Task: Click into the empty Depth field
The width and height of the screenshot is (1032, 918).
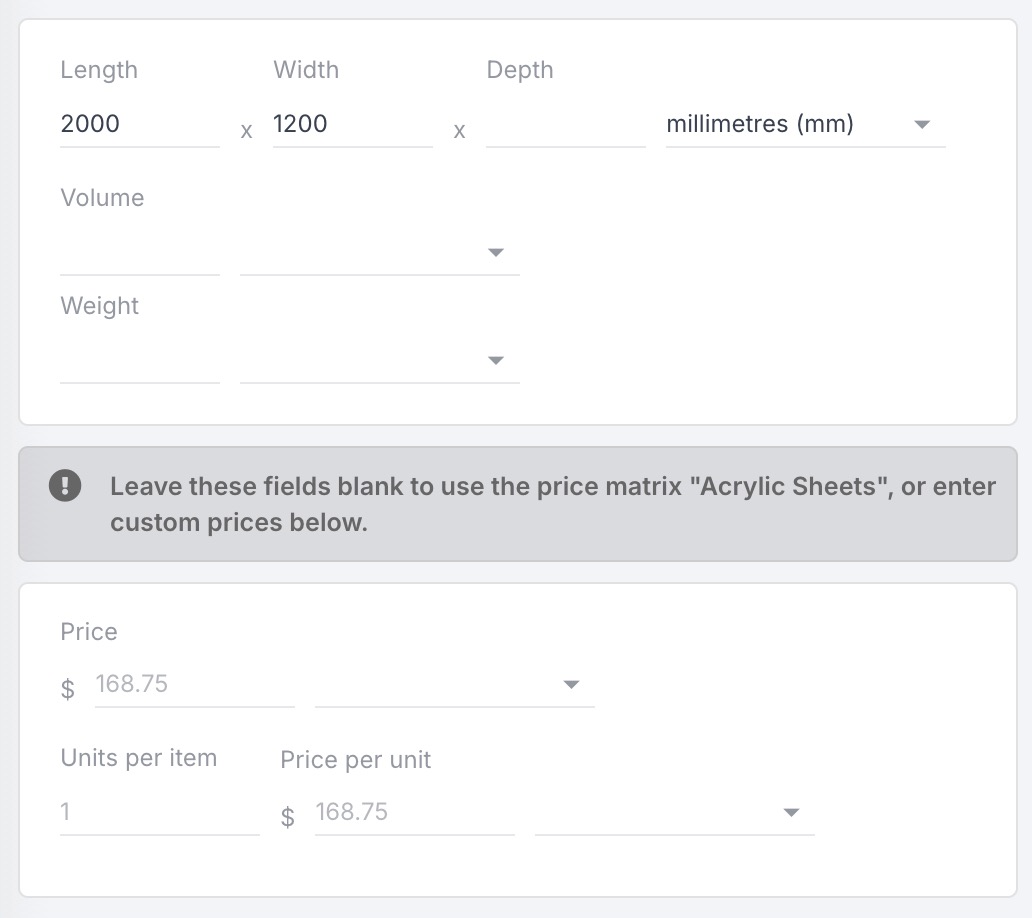Action: [565, 125]
